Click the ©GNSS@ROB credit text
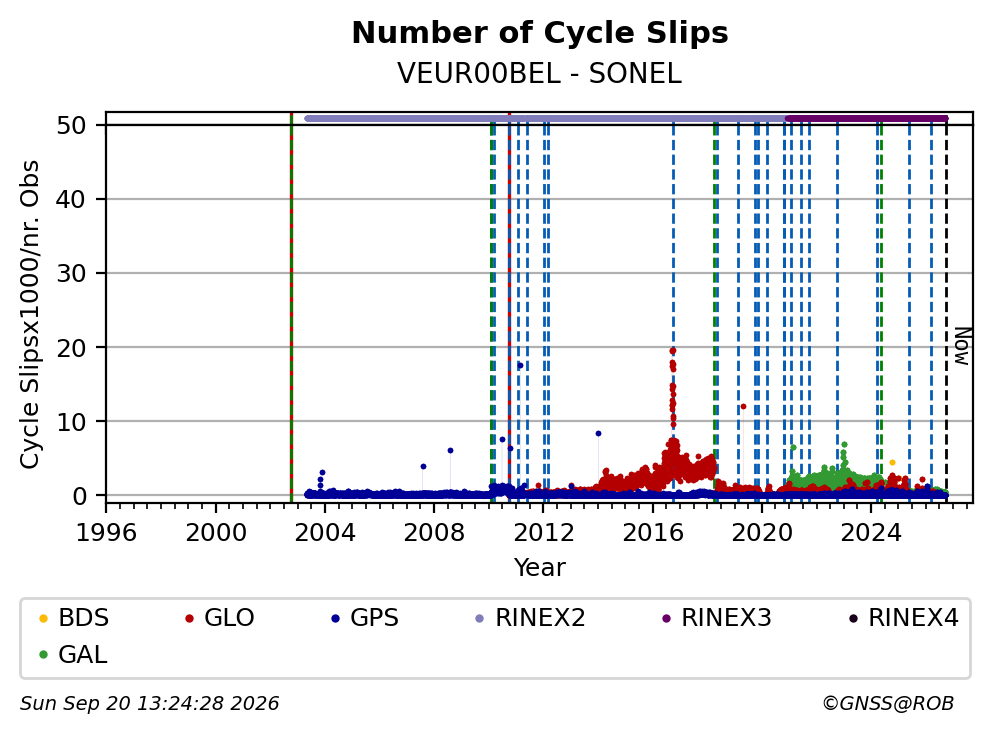Viewport: 992px width, 734px height. point(888,704)
